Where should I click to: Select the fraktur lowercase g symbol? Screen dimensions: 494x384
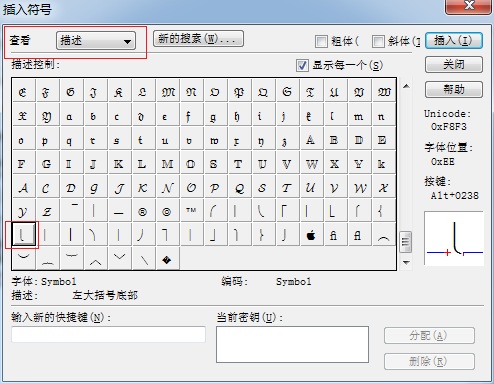click(215, 116)
